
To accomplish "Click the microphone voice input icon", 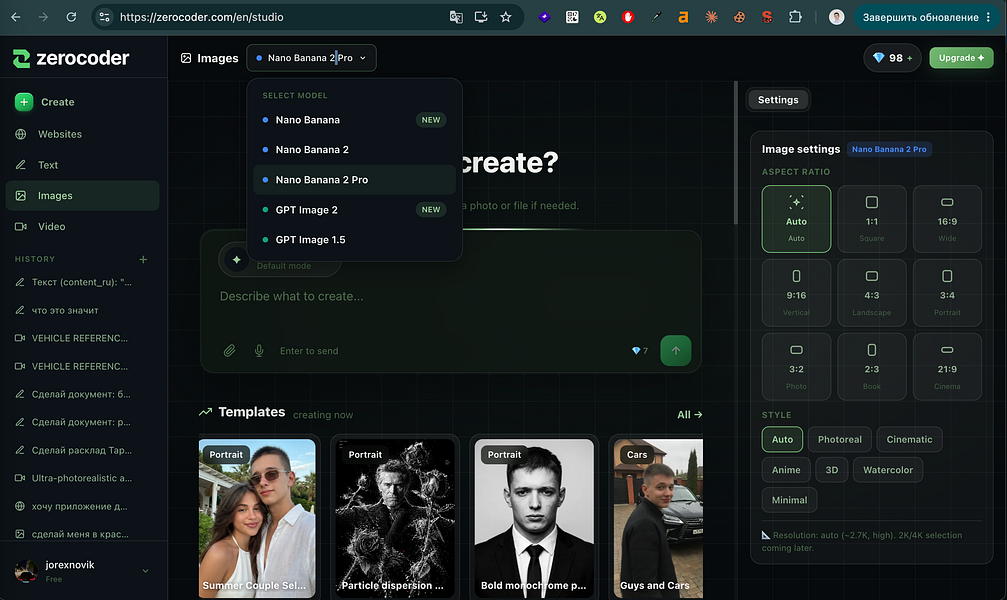I will (259, 351).
